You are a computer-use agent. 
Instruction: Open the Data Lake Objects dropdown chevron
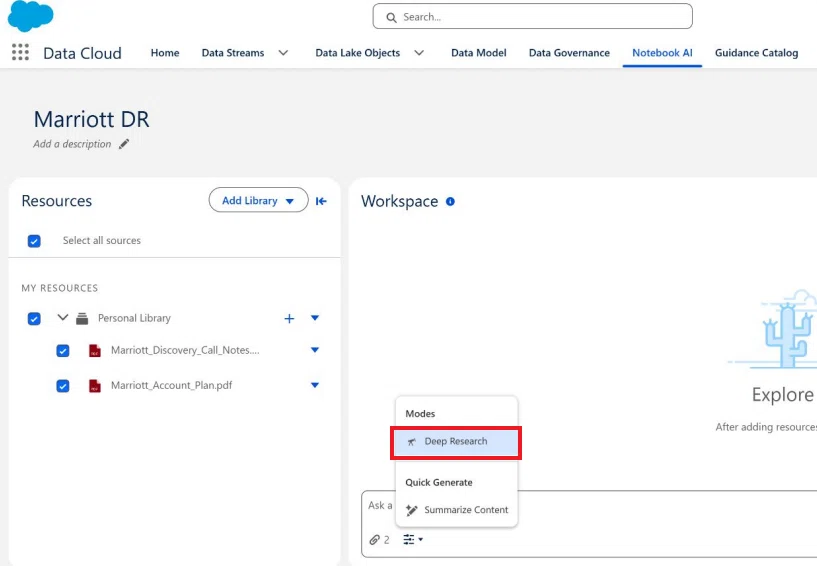pyautogui.click(x=419, y=53)
